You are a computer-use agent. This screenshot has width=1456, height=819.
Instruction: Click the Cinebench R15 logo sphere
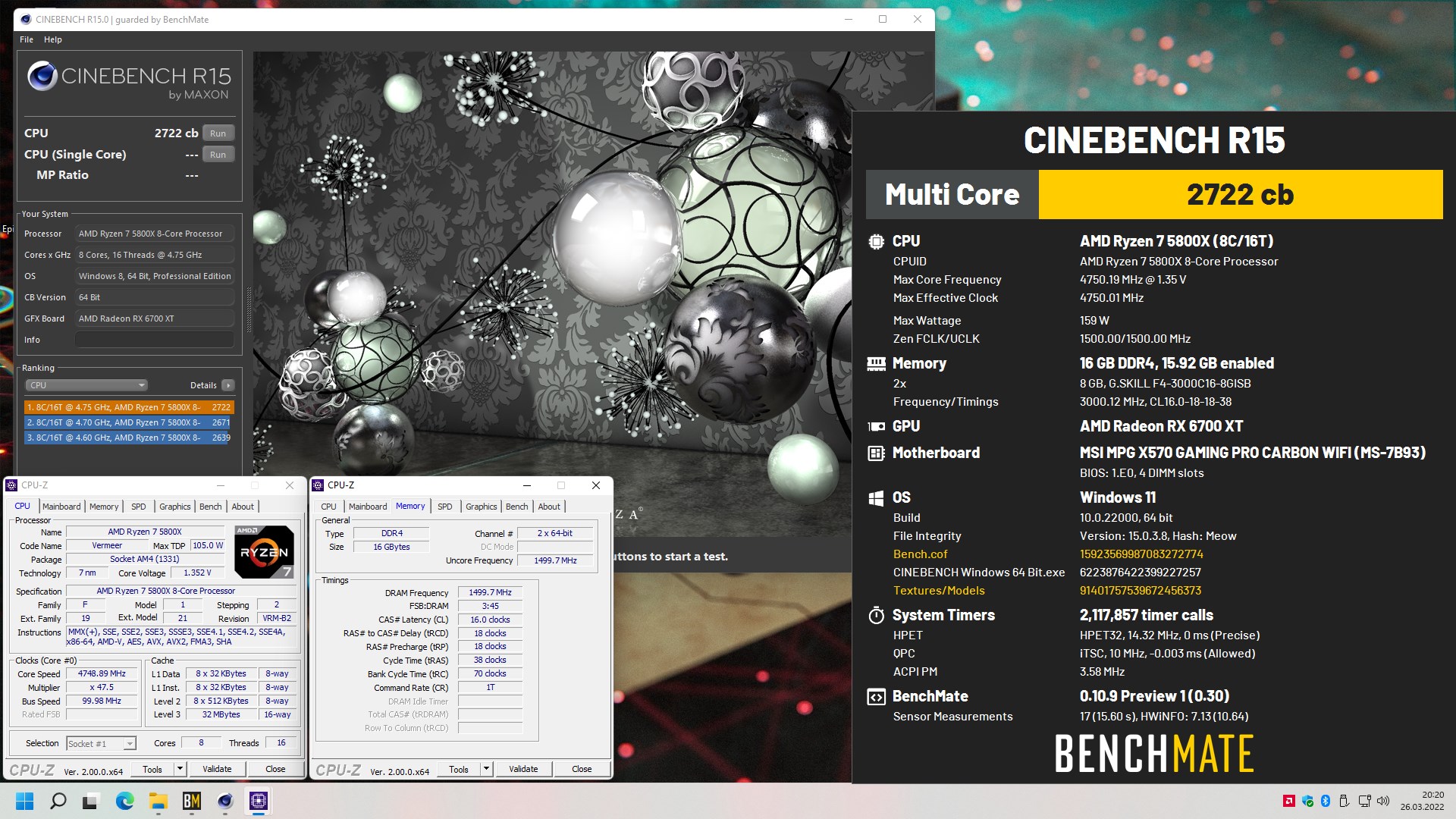pos(42,77)
